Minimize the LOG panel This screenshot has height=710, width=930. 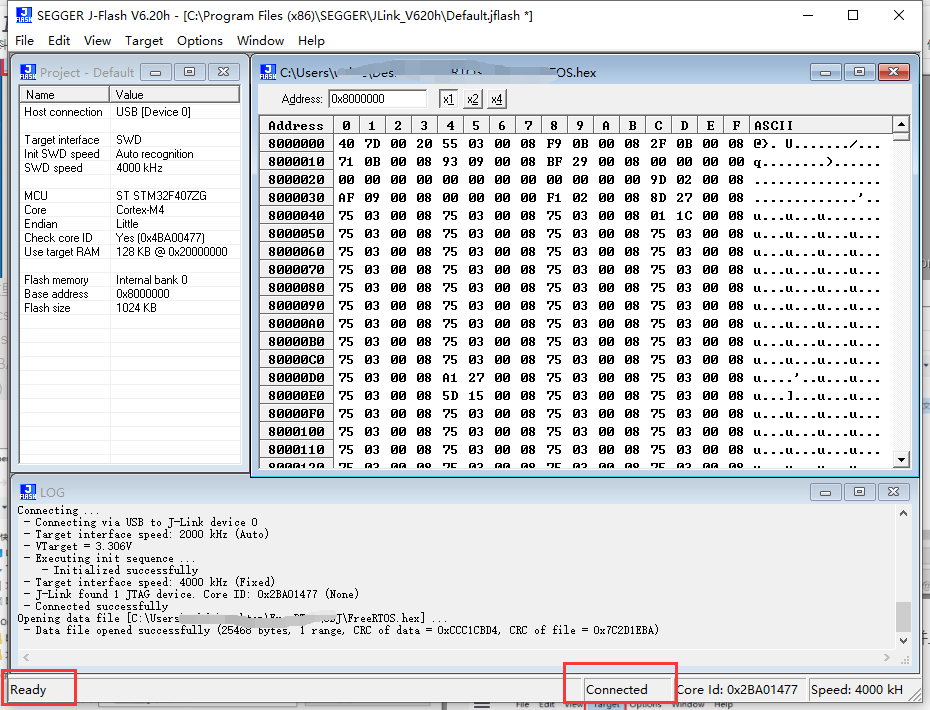click(826, 491)
